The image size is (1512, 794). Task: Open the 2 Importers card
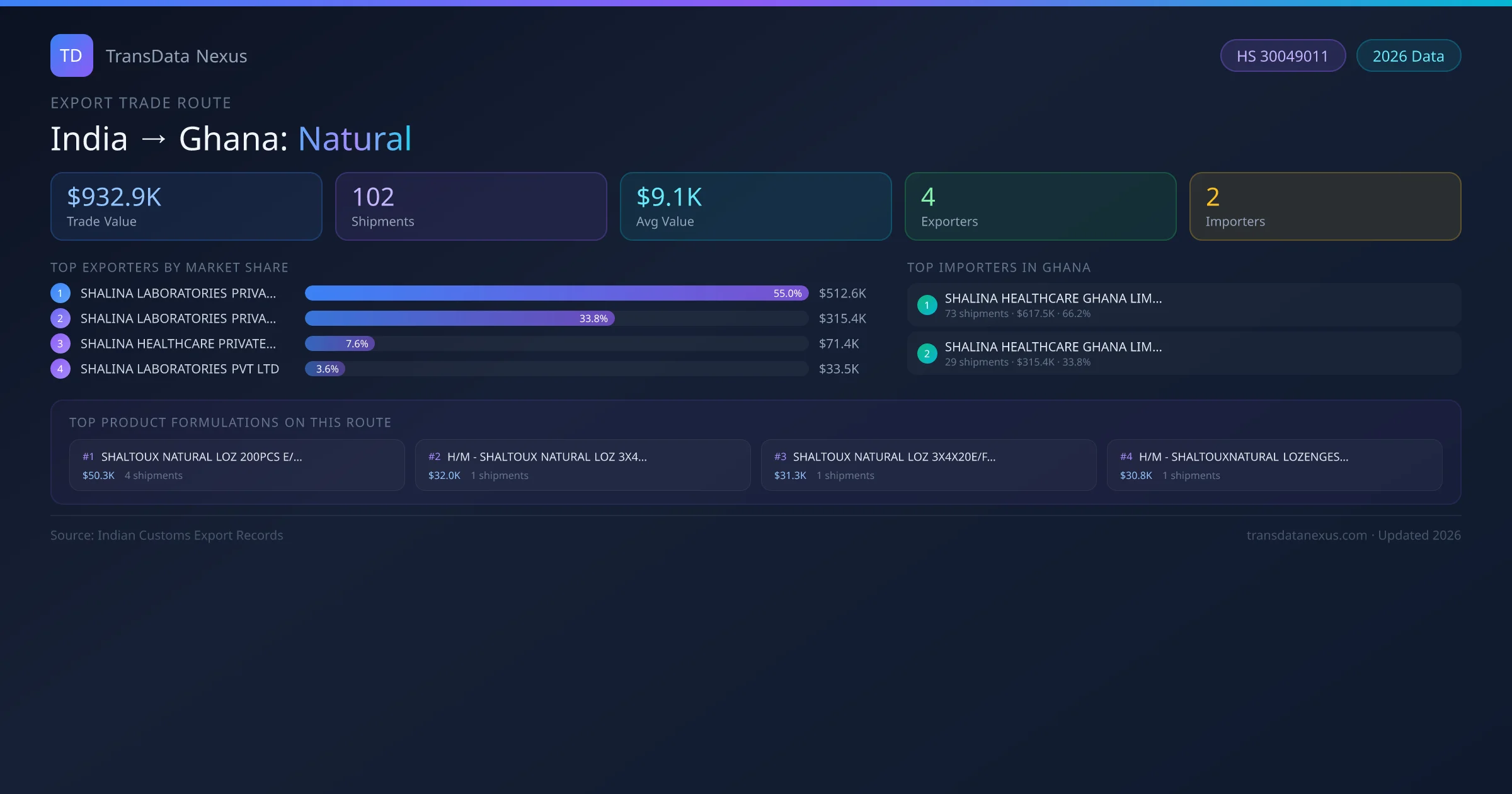point(1325,207)
